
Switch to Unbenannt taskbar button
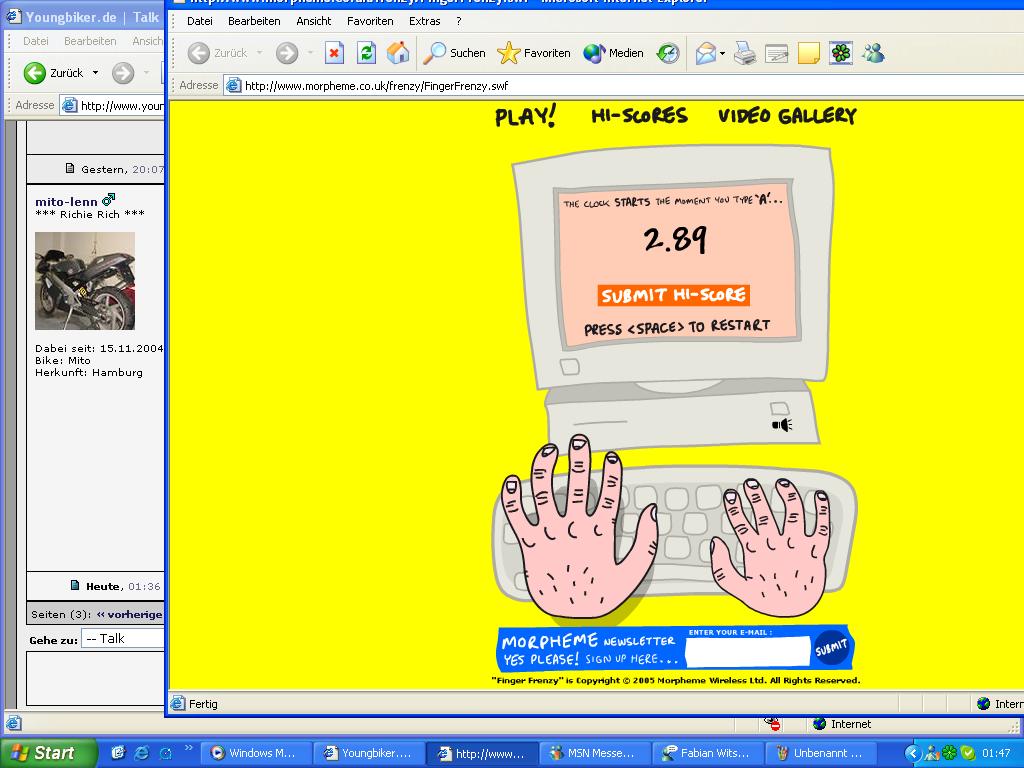[x=822, y=753]
